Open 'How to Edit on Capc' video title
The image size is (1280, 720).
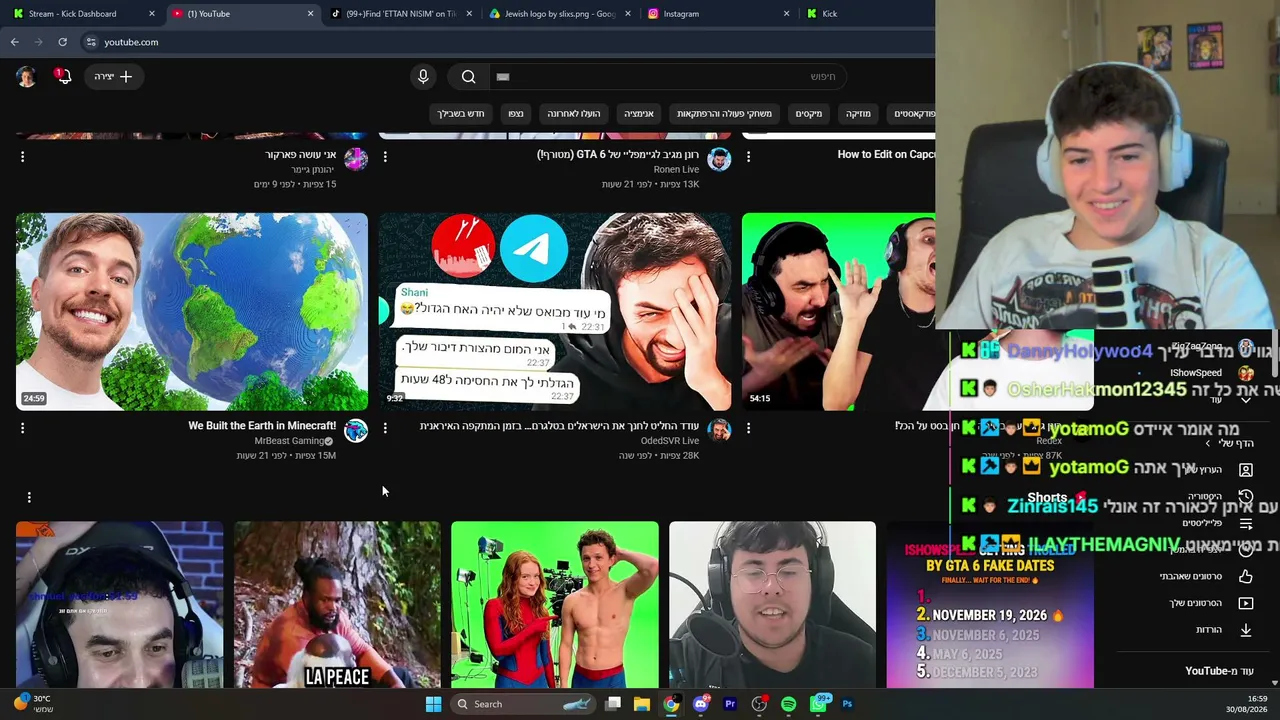(x=886, y=155)
